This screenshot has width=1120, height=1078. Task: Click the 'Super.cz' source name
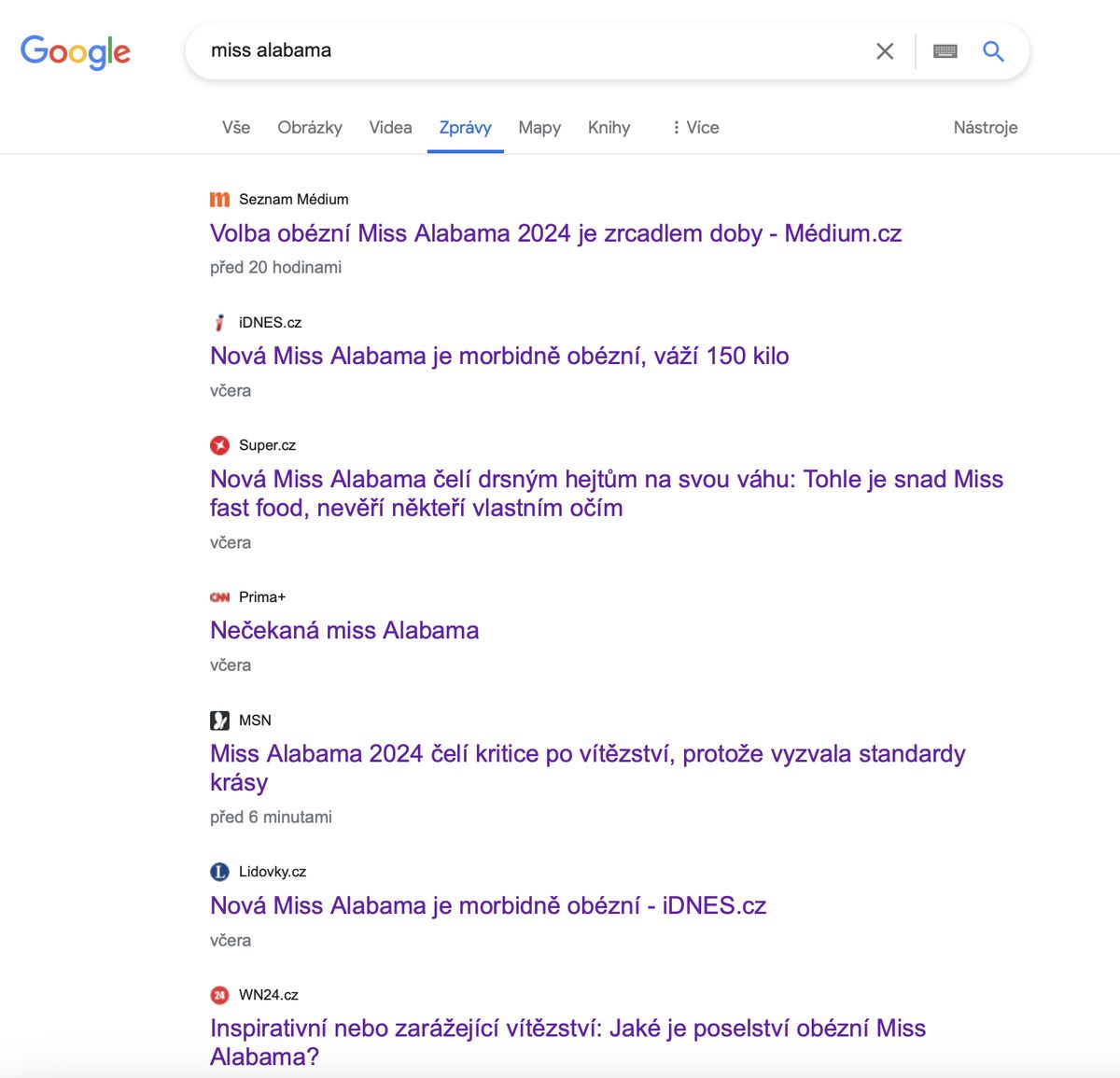point(268,445)
